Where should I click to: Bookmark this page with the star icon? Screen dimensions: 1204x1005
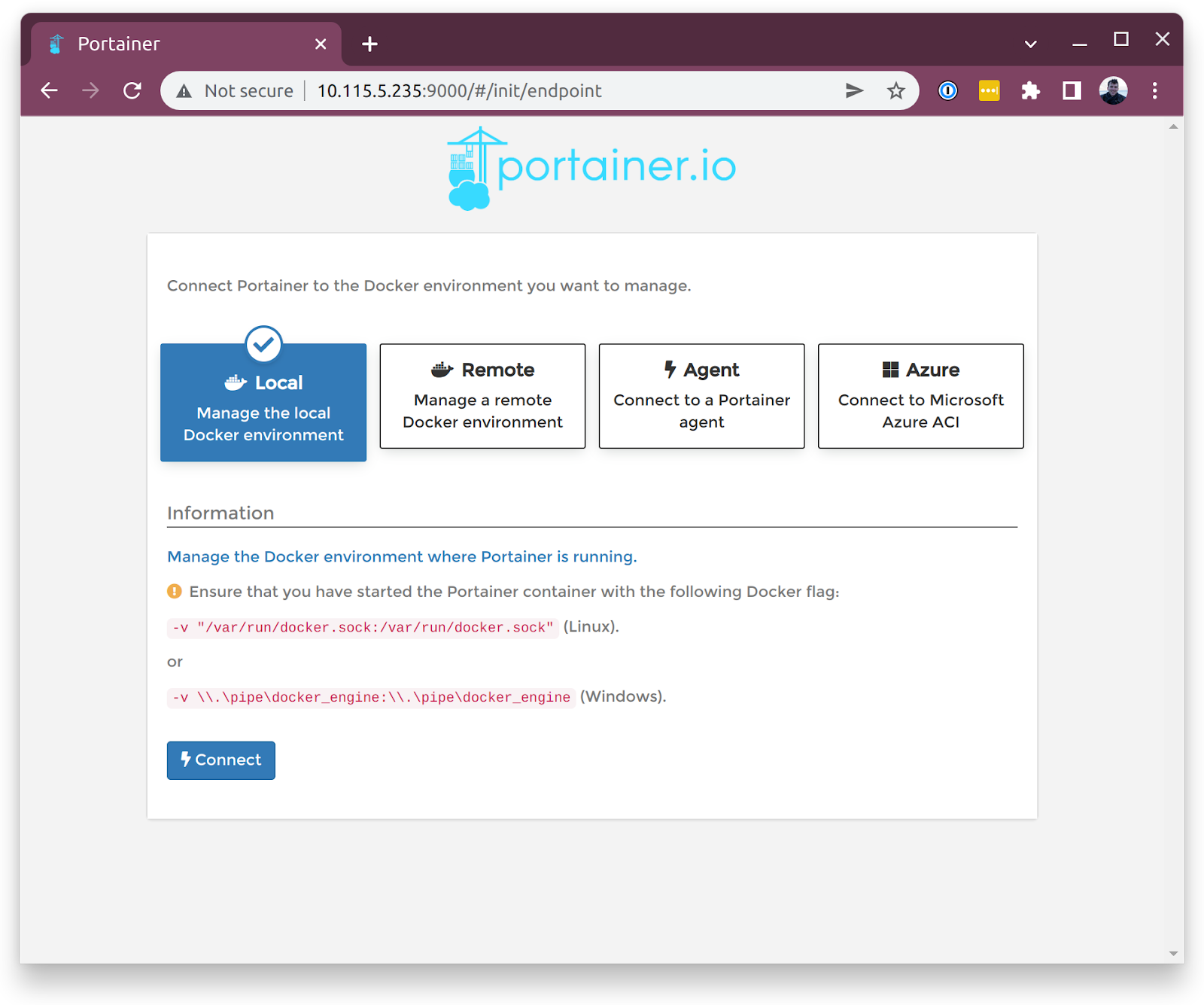point(895,91)
